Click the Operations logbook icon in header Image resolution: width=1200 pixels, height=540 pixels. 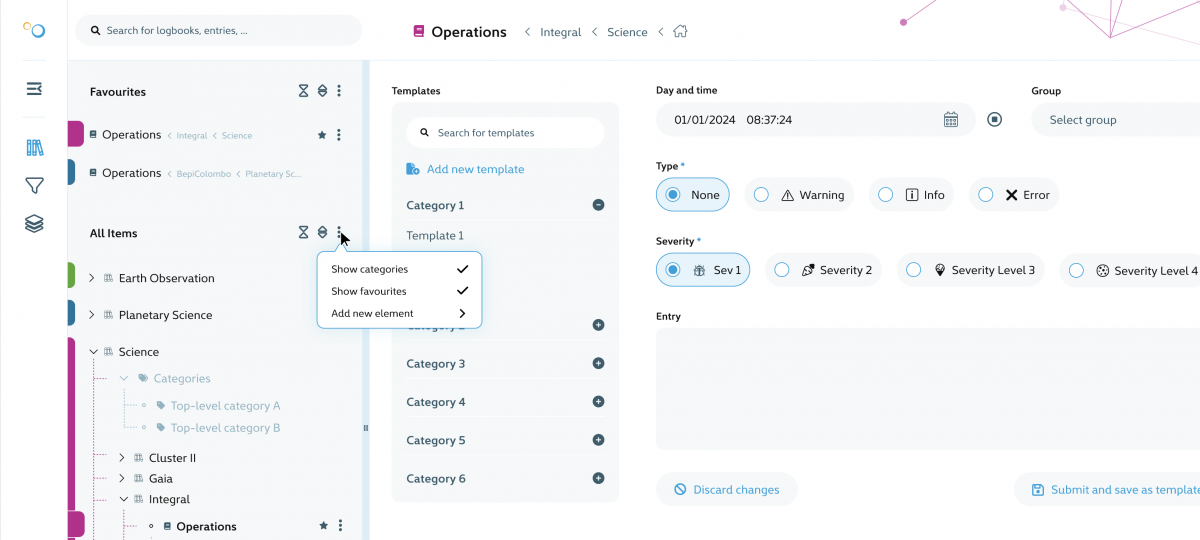point(419,32)
